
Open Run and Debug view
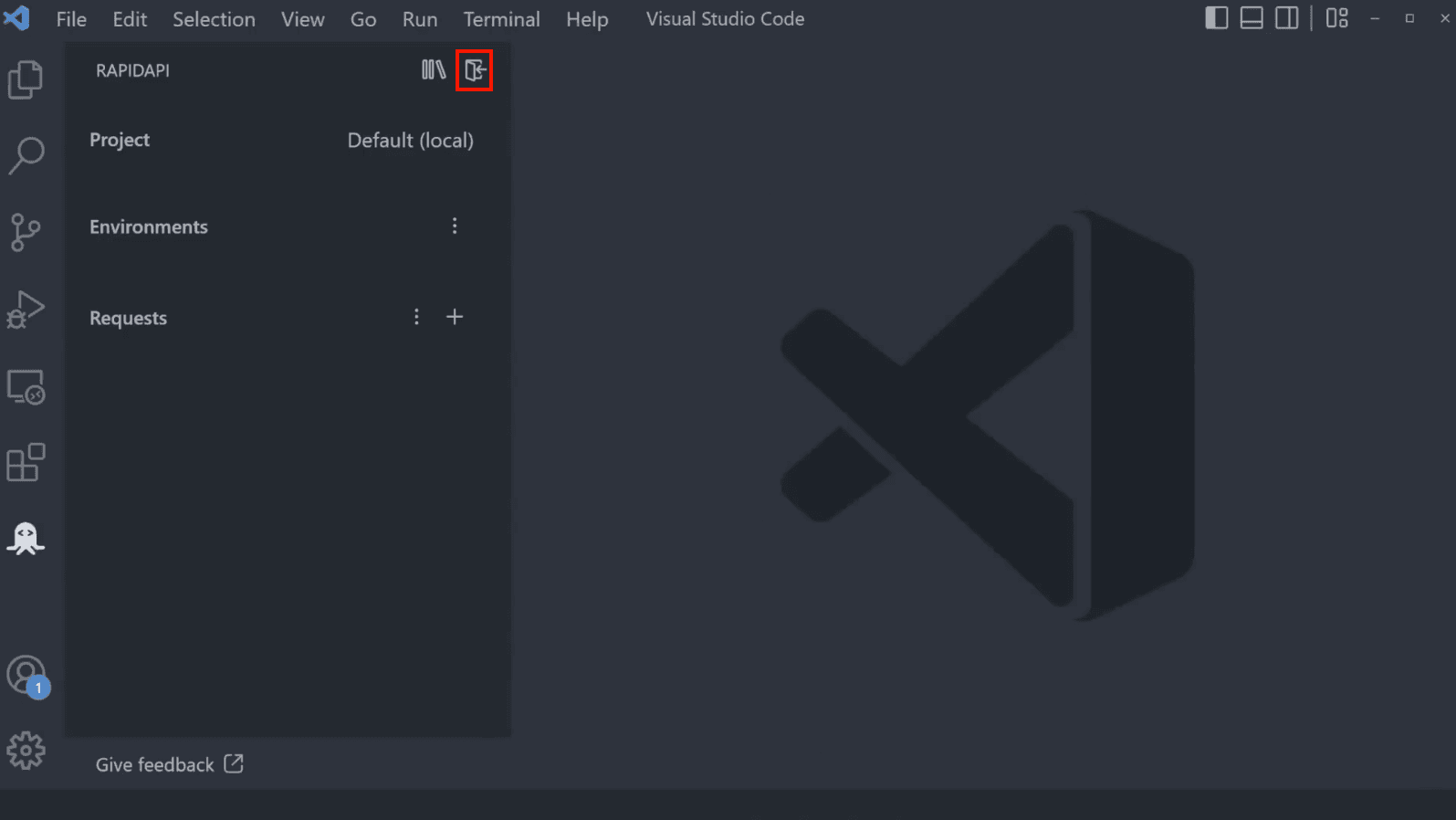(x=26, y=310)
